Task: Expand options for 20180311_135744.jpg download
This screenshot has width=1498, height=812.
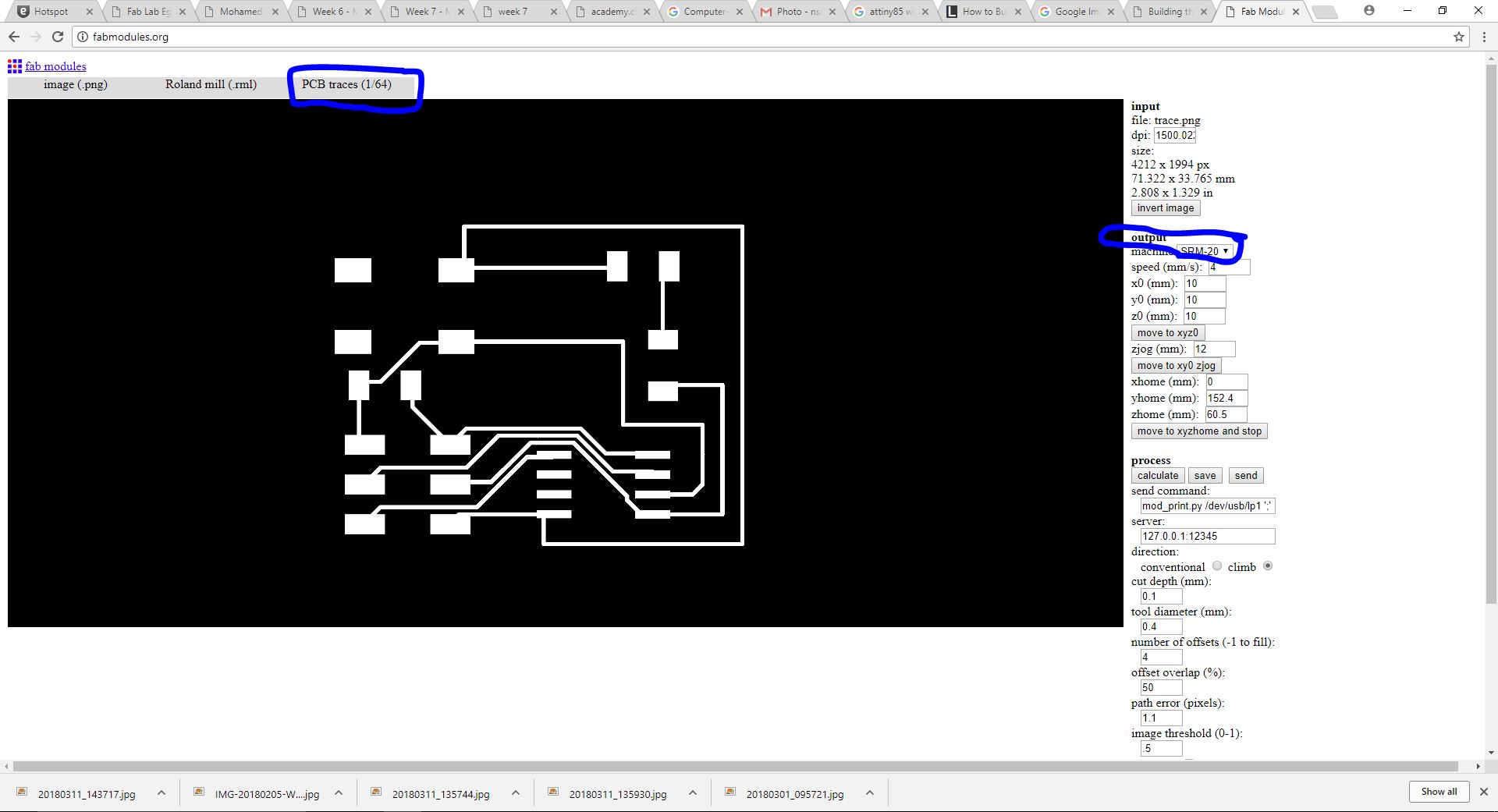Action: click(516, 793)
